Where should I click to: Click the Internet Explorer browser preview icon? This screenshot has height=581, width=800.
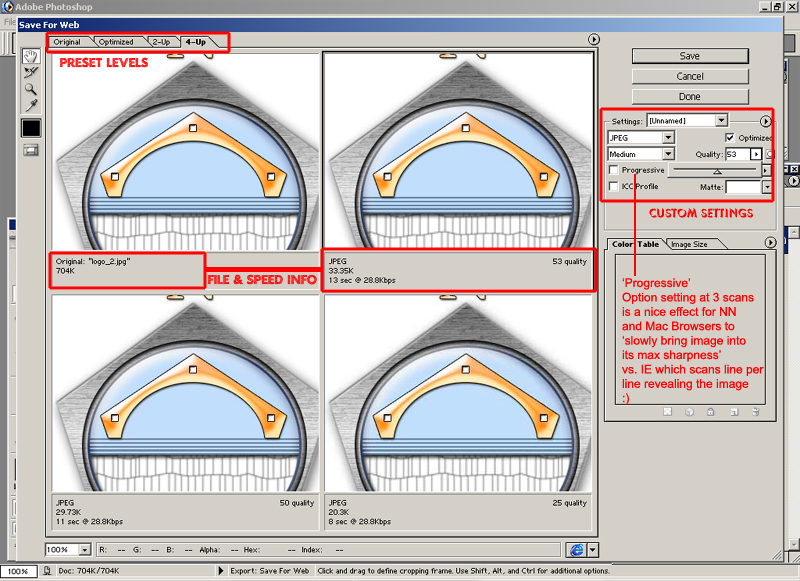click(576, 549)
